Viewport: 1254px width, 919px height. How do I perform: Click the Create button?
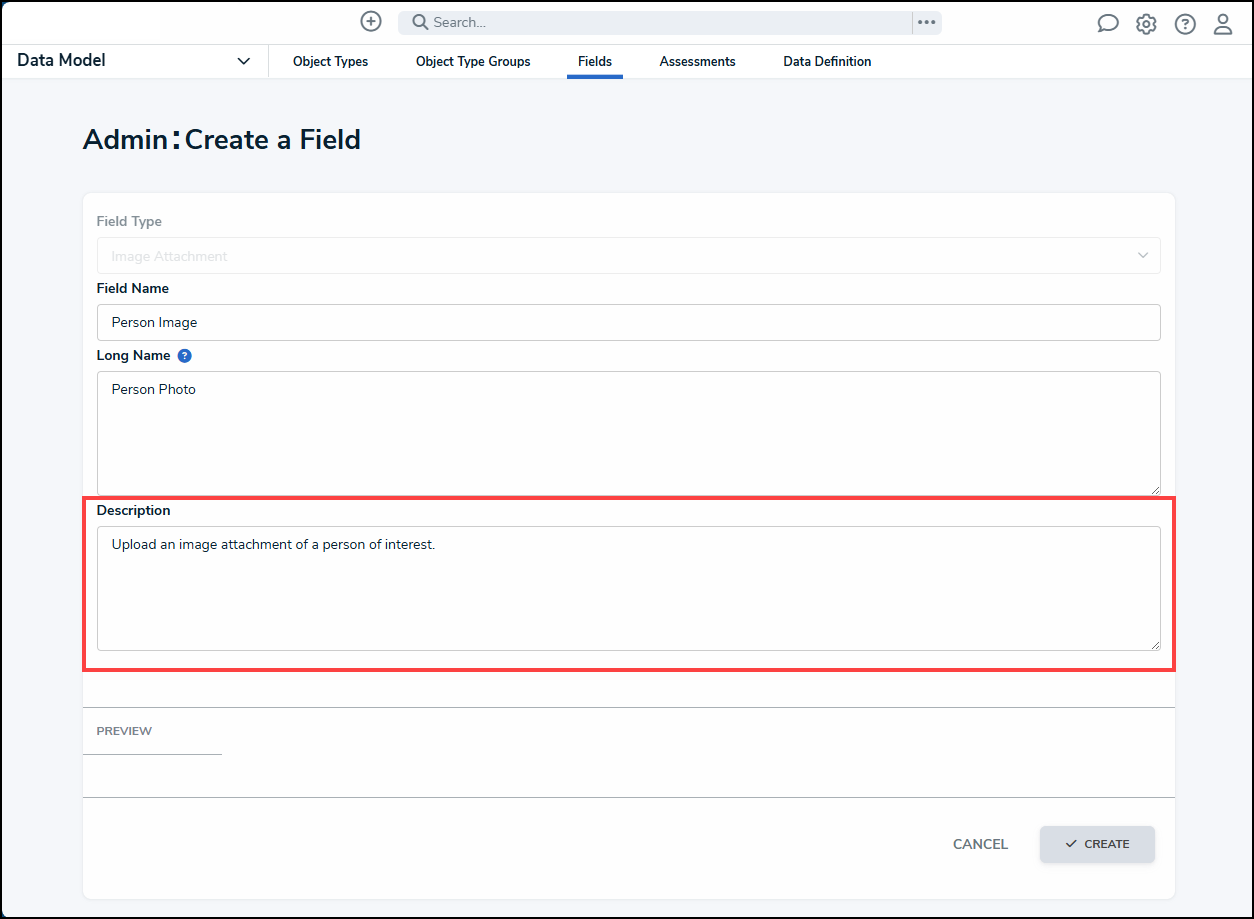[1097, 844]
